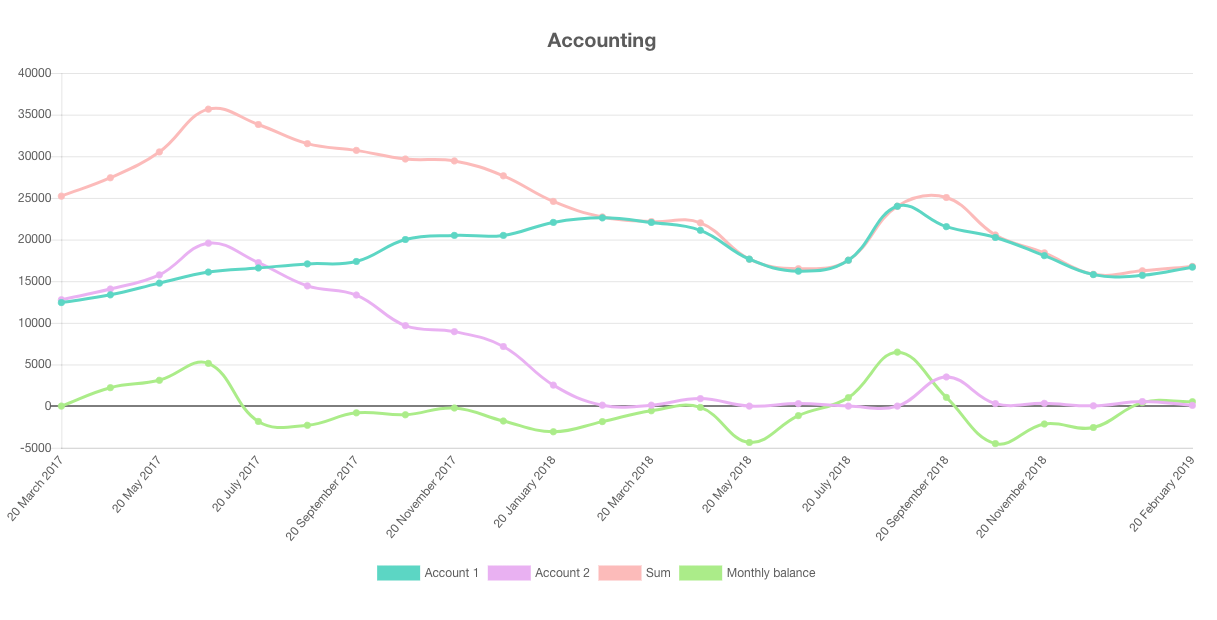Image resolution: width=1217 pixels, height=620 pixels.
Task: Click the teal Account 1 legend swatch
Action: click(398, 573)
